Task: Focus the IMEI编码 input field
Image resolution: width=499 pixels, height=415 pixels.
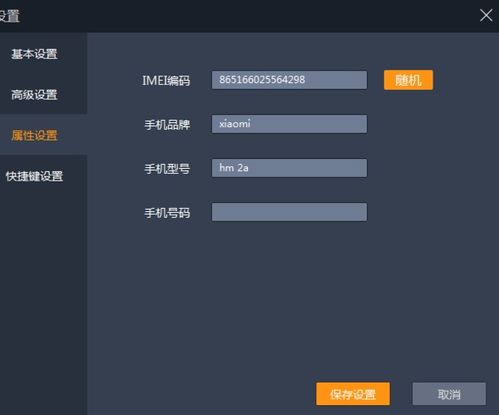Action: pos(289,80)
